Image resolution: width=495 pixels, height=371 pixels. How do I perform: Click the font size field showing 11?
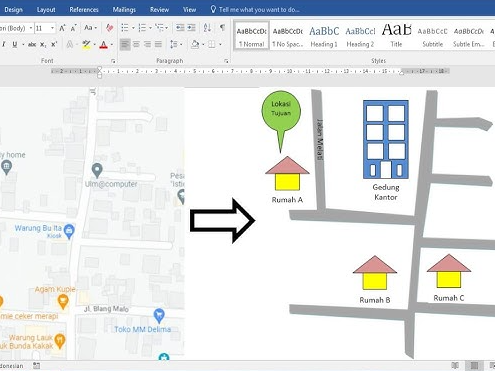(x=42, y=28)
